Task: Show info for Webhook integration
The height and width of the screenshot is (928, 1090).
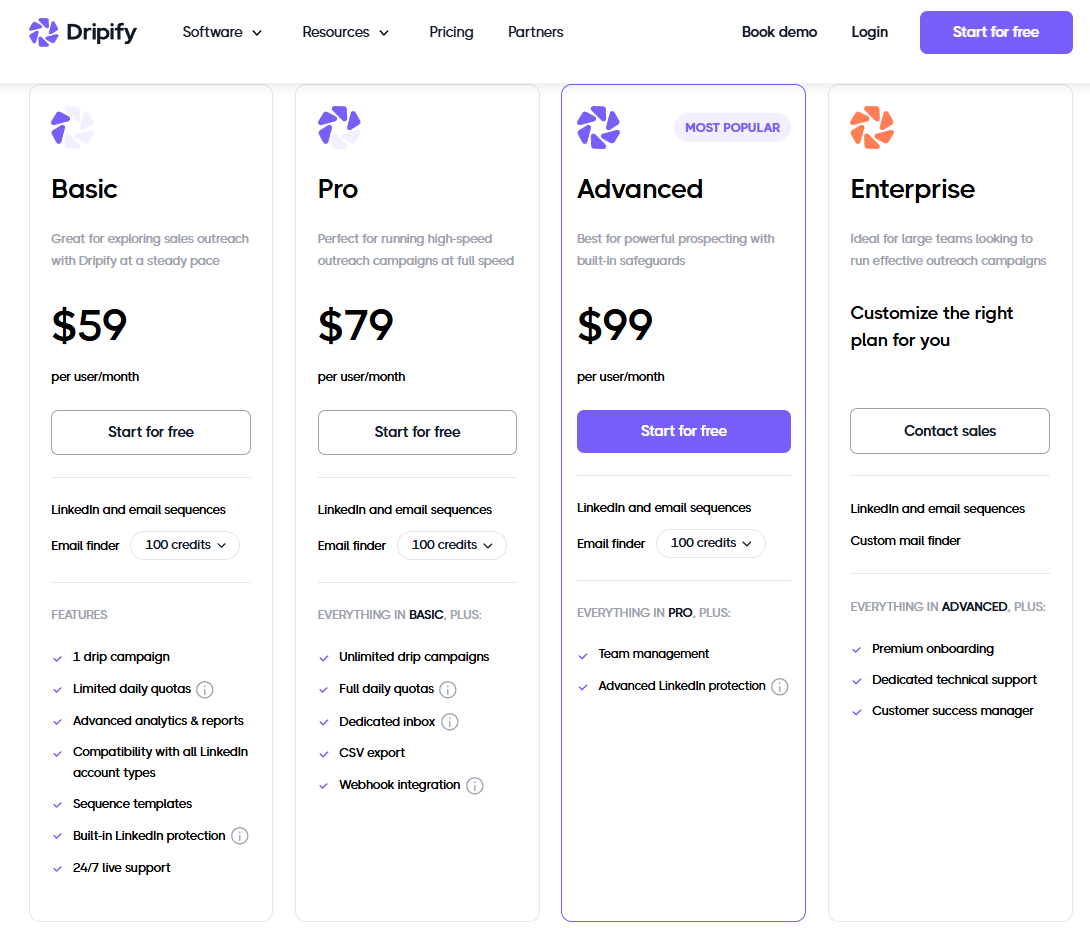Action: 475,785
